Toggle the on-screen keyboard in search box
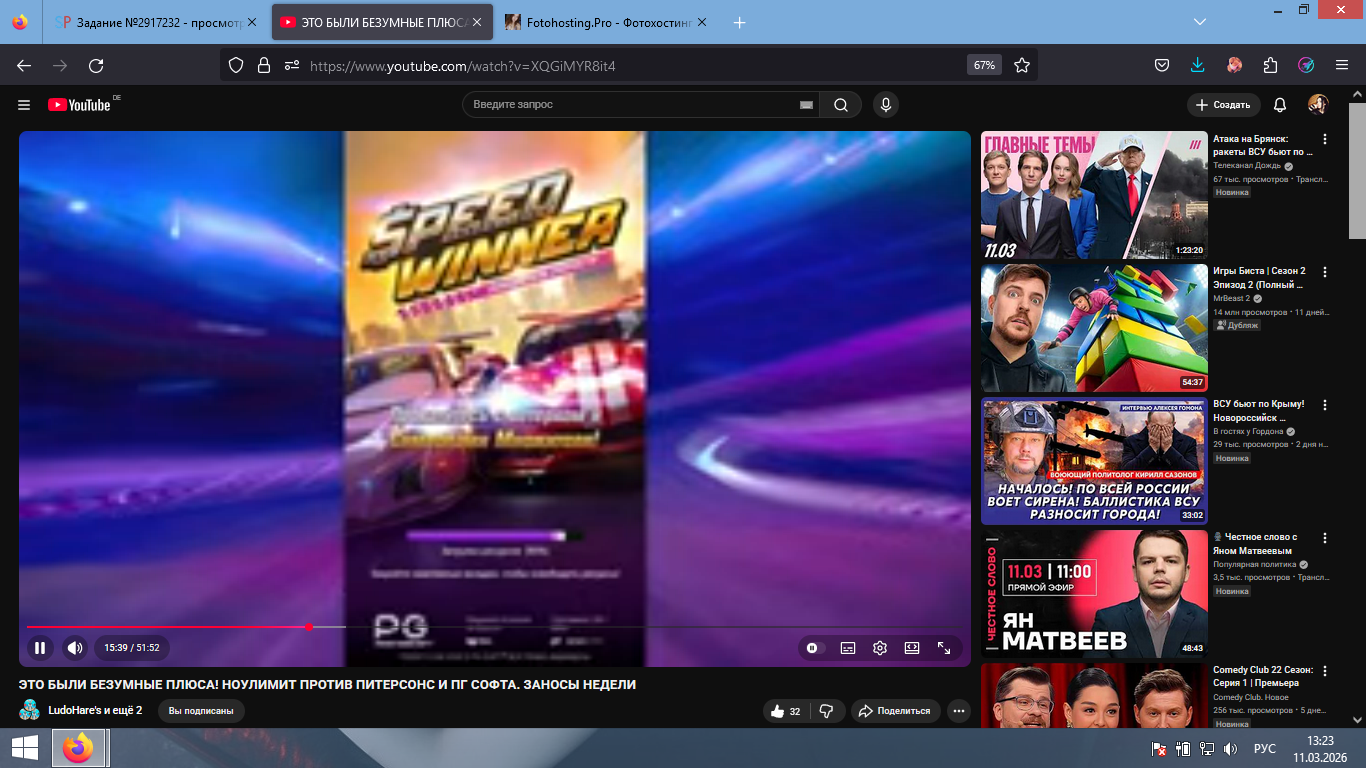Viewport: 1366px width, 768px height. click(806, 105)
